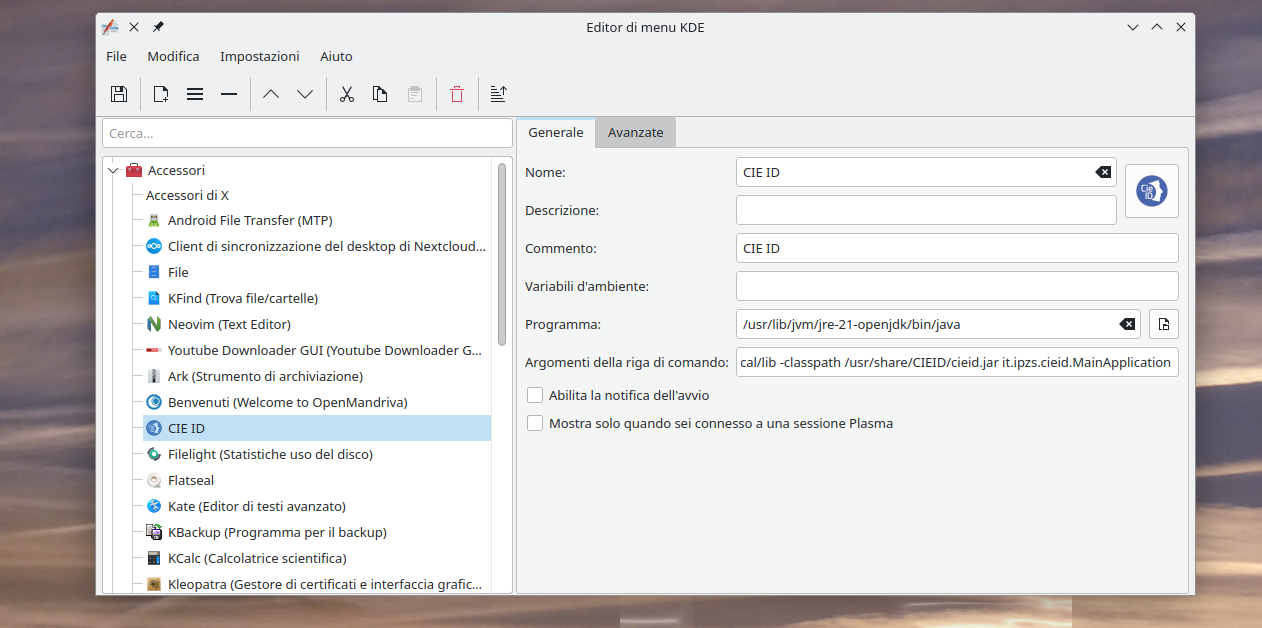Click in the Descrizione text field

tap(926, 210)
